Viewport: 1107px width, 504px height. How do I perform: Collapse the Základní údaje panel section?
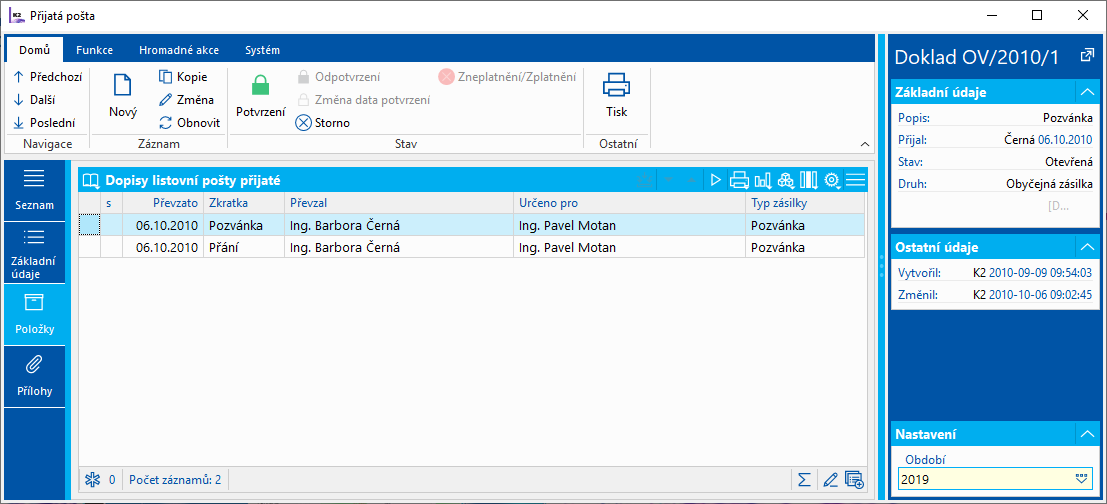(1086, 92)
